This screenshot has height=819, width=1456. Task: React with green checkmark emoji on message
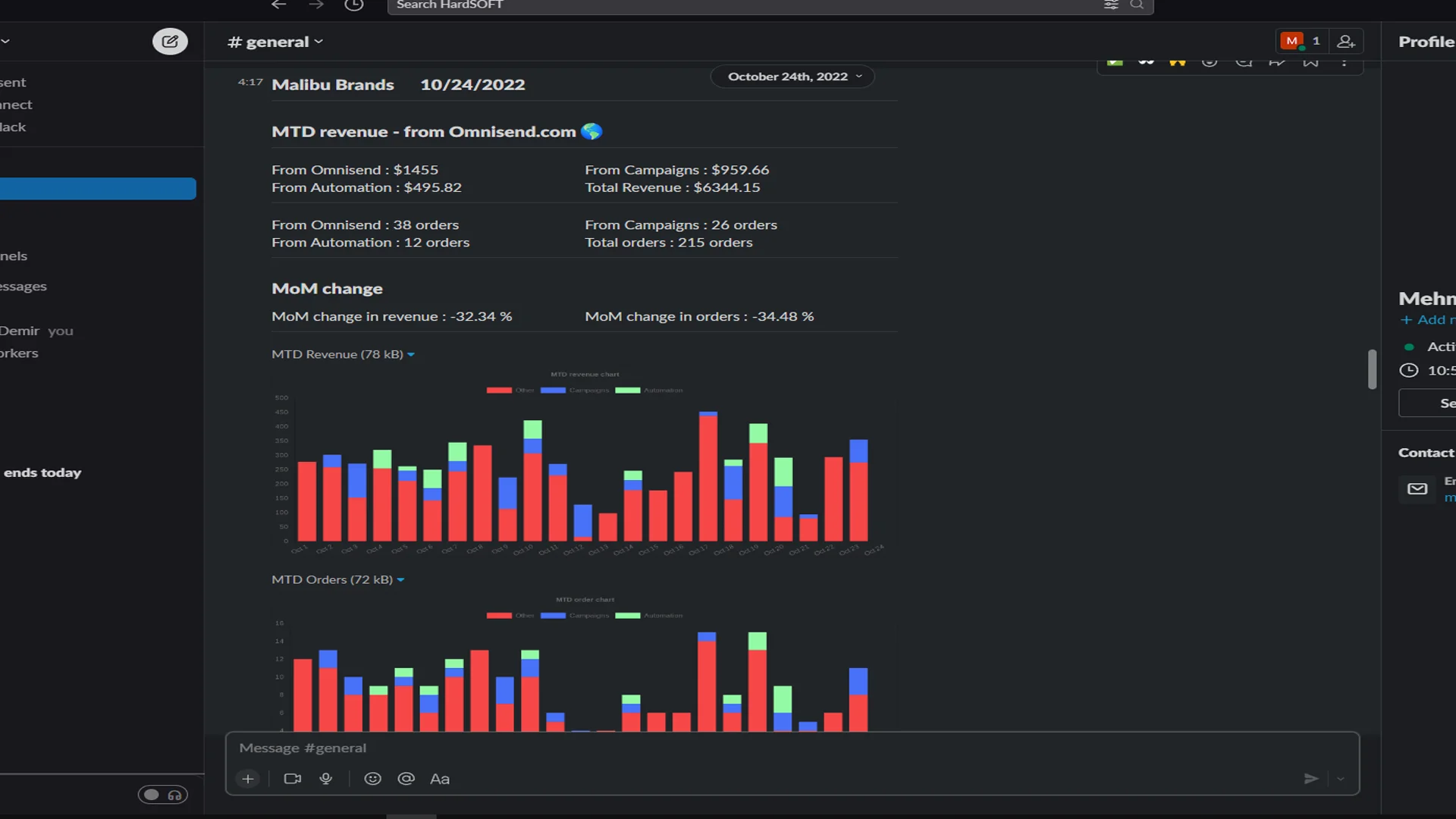pos(1115,63)
